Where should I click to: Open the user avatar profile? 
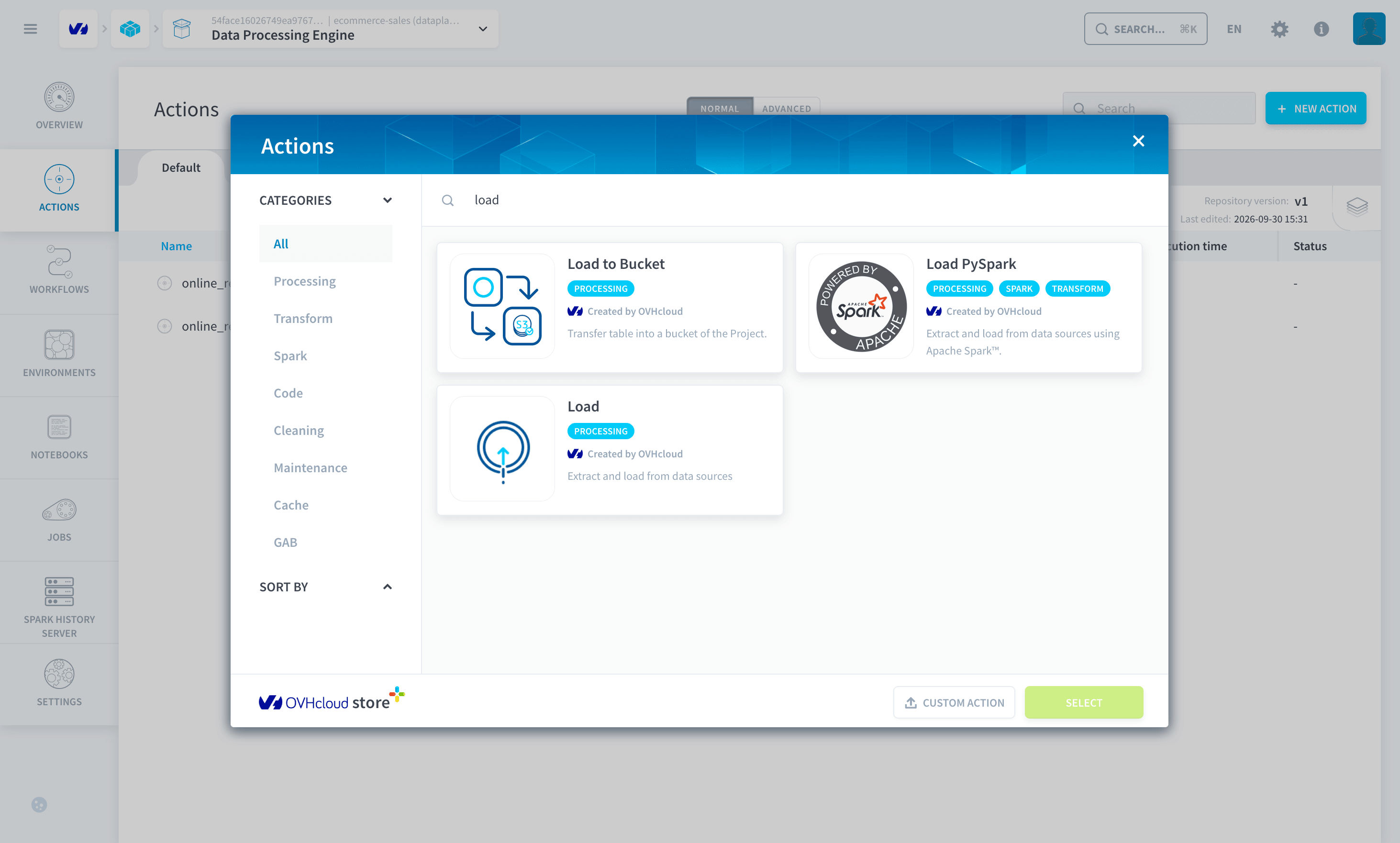1369,29
